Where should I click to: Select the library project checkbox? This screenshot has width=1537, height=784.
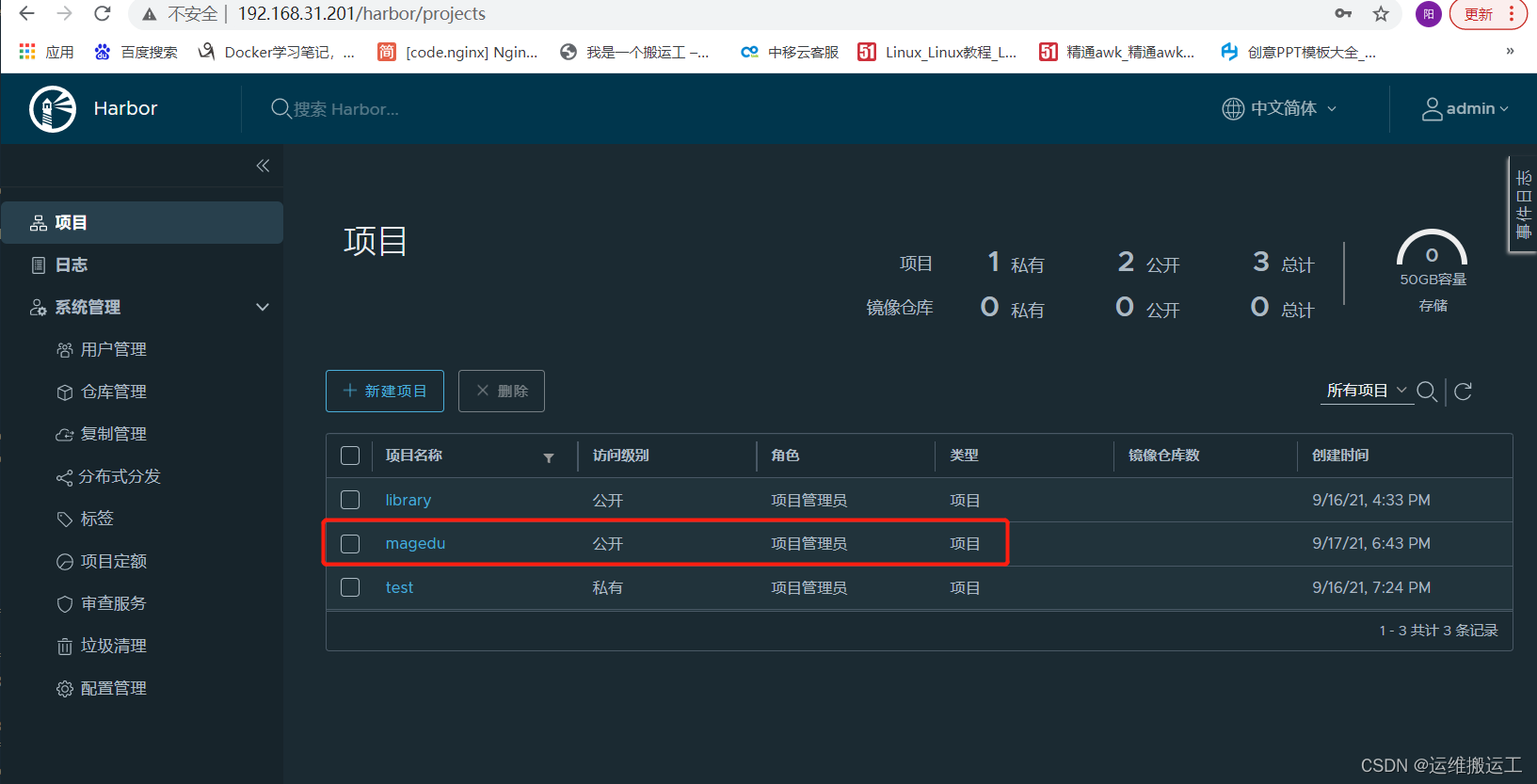(x=350, y=500)
